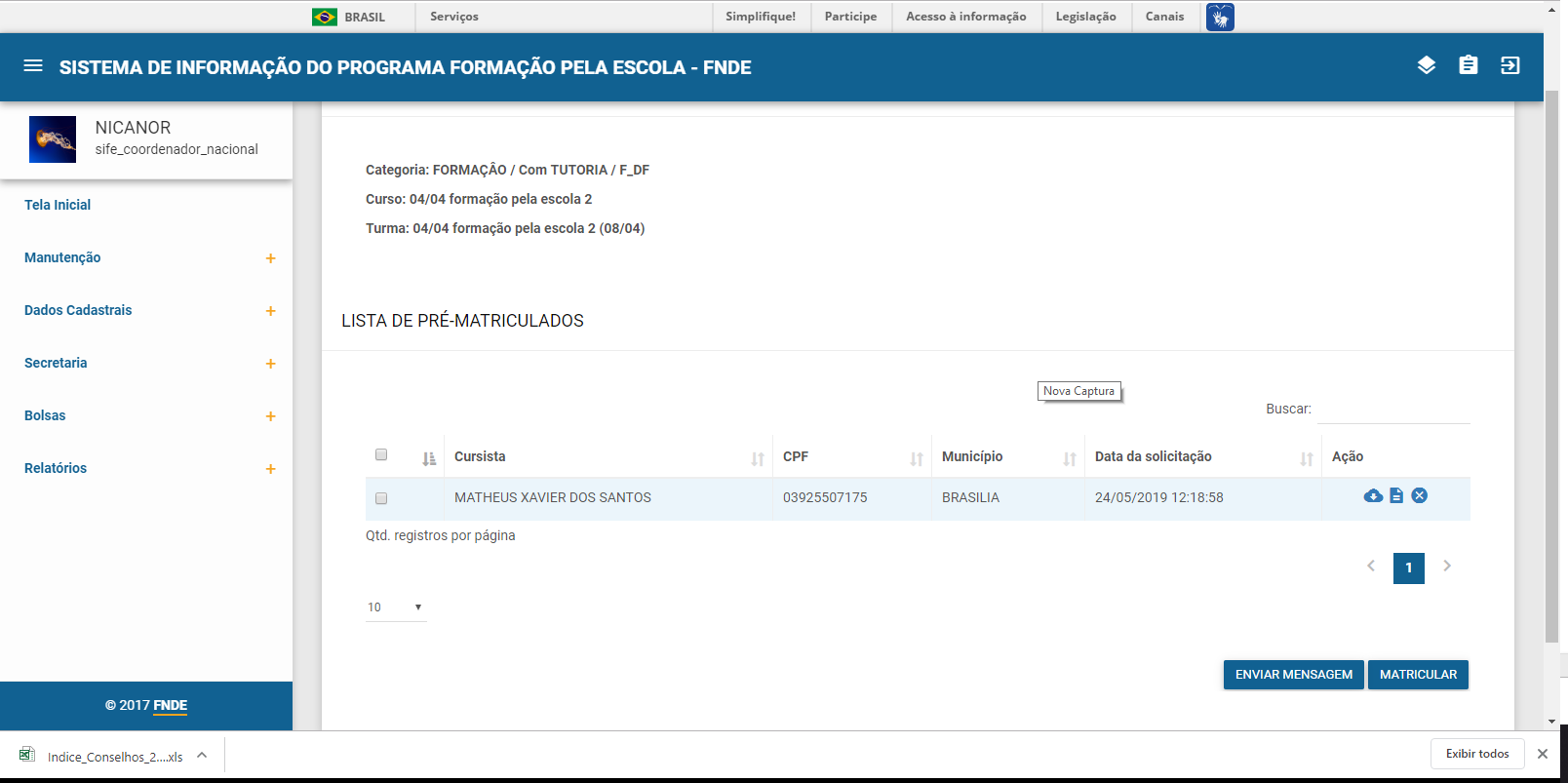Click the page vertical scrollbar
1568x783 pixels.
(x=1552, y=366)
